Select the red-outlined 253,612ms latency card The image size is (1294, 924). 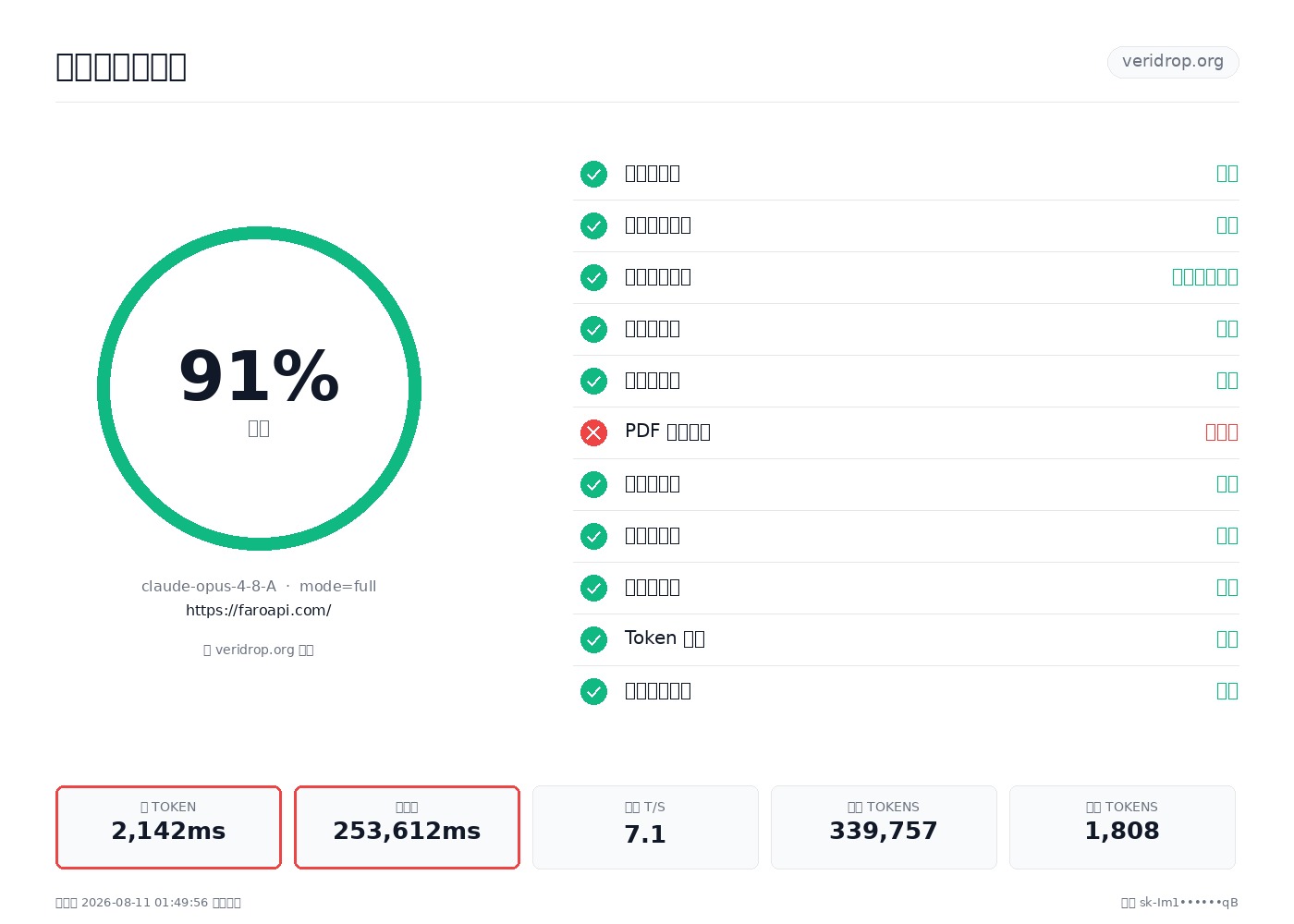click(x=407, y=827)
